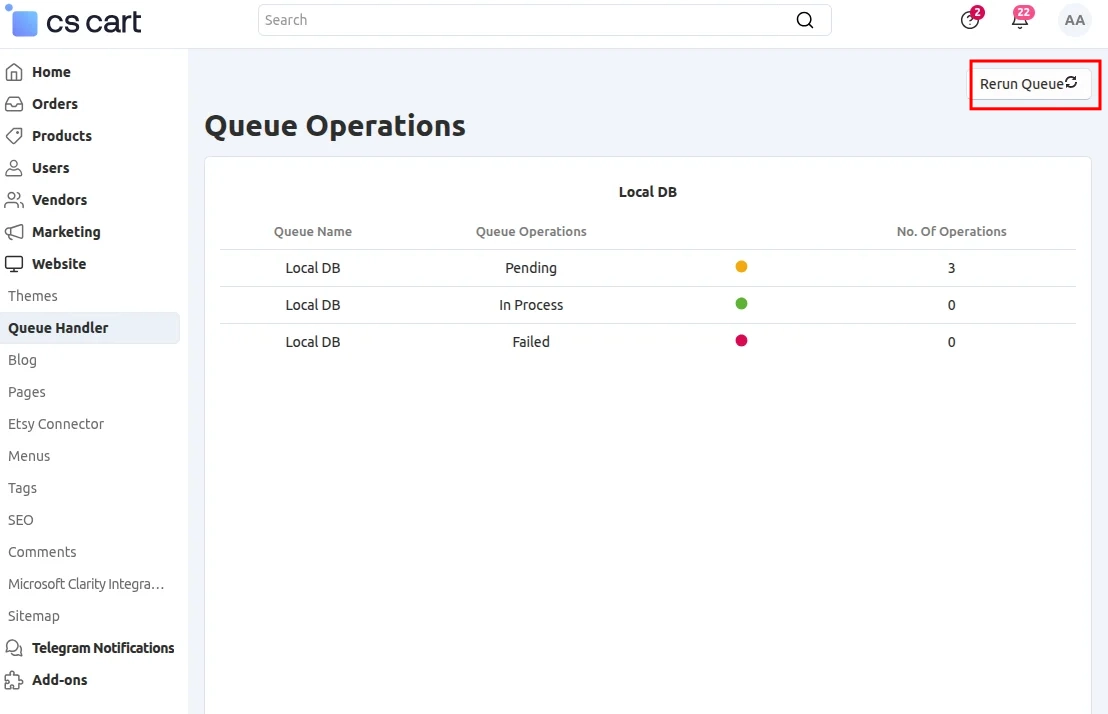Open the Sitemap link

[x=33, y=616]
